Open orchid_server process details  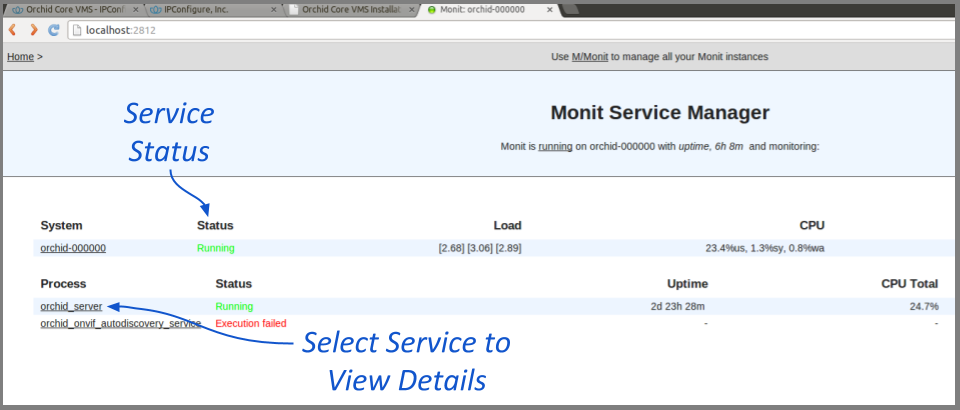(71, 306)
